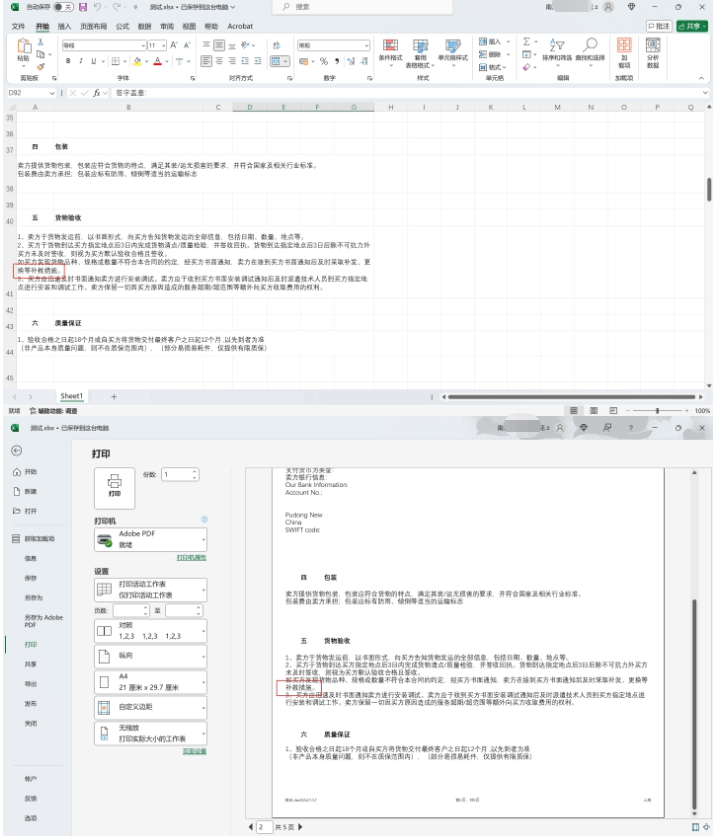Toggle Bold formatting in ribbon
This screenshot has height=840, width=713.
pos(68,61)
